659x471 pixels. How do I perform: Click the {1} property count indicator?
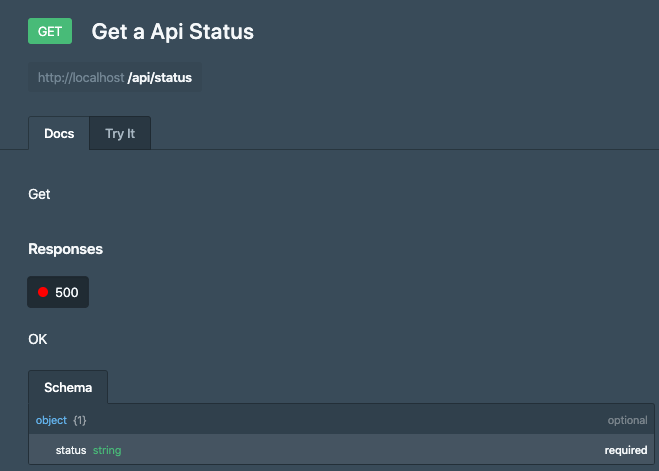point(79,420)
